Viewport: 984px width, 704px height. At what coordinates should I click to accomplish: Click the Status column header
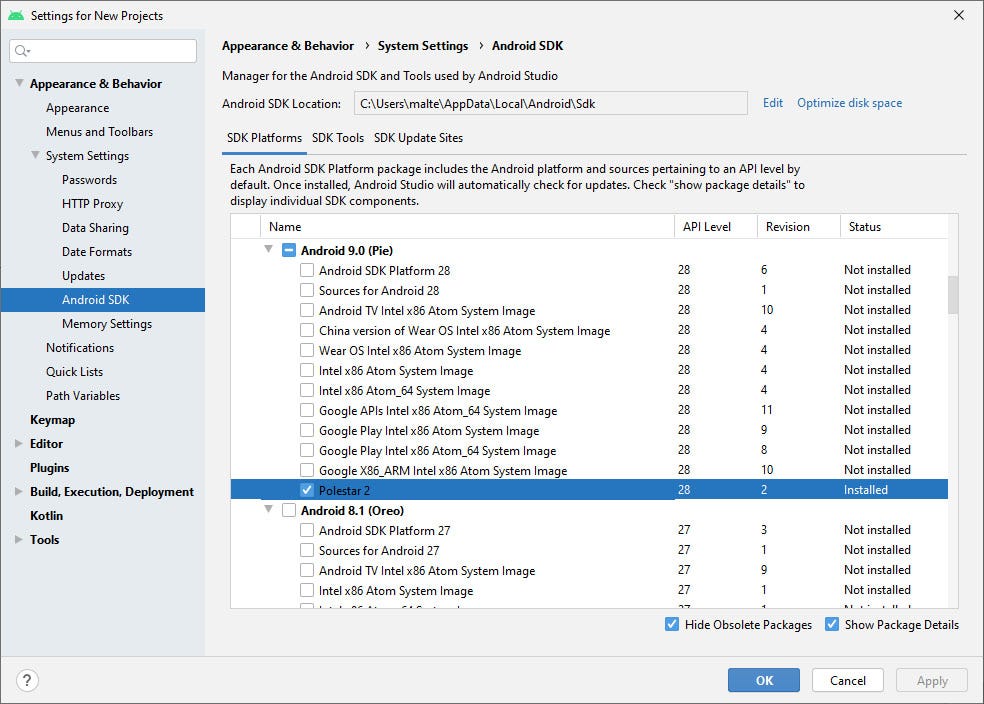coord(894,227)
